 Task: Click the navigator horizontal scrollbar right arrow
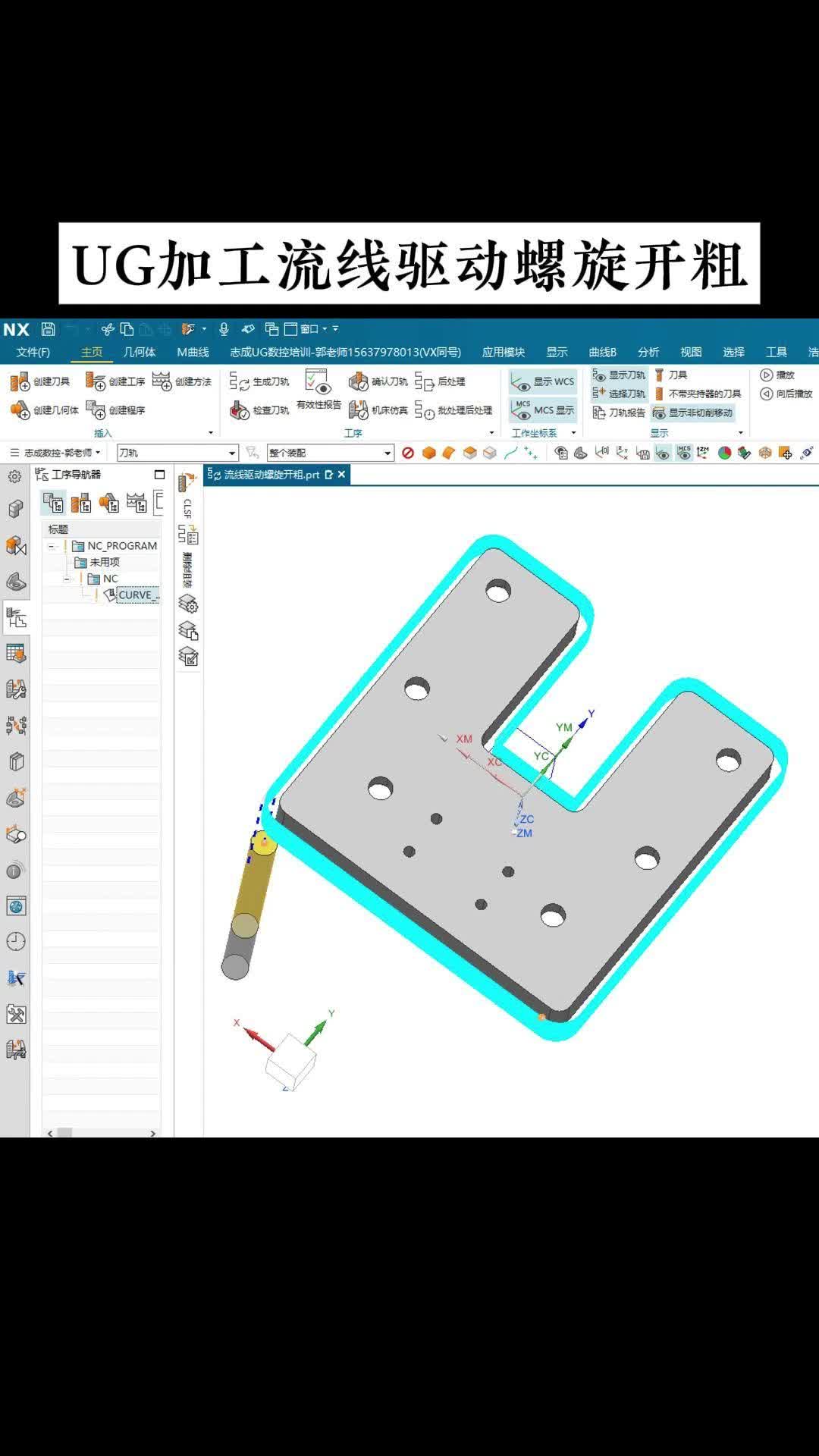pyautogui.click(x=153, y=1133)
